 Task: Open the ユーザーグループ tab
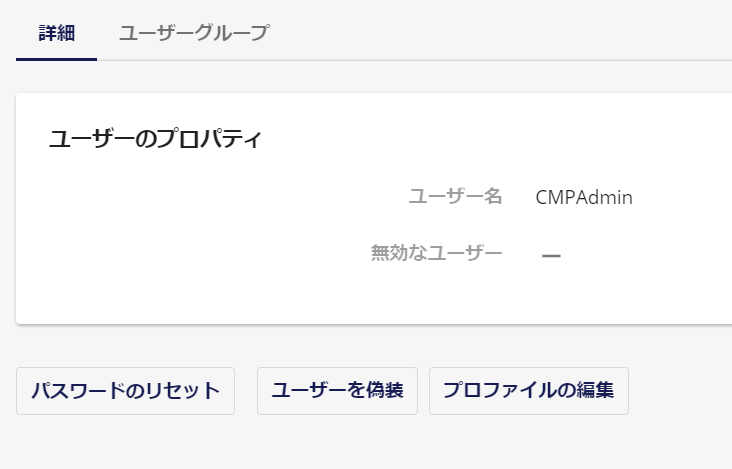(194, 34)
